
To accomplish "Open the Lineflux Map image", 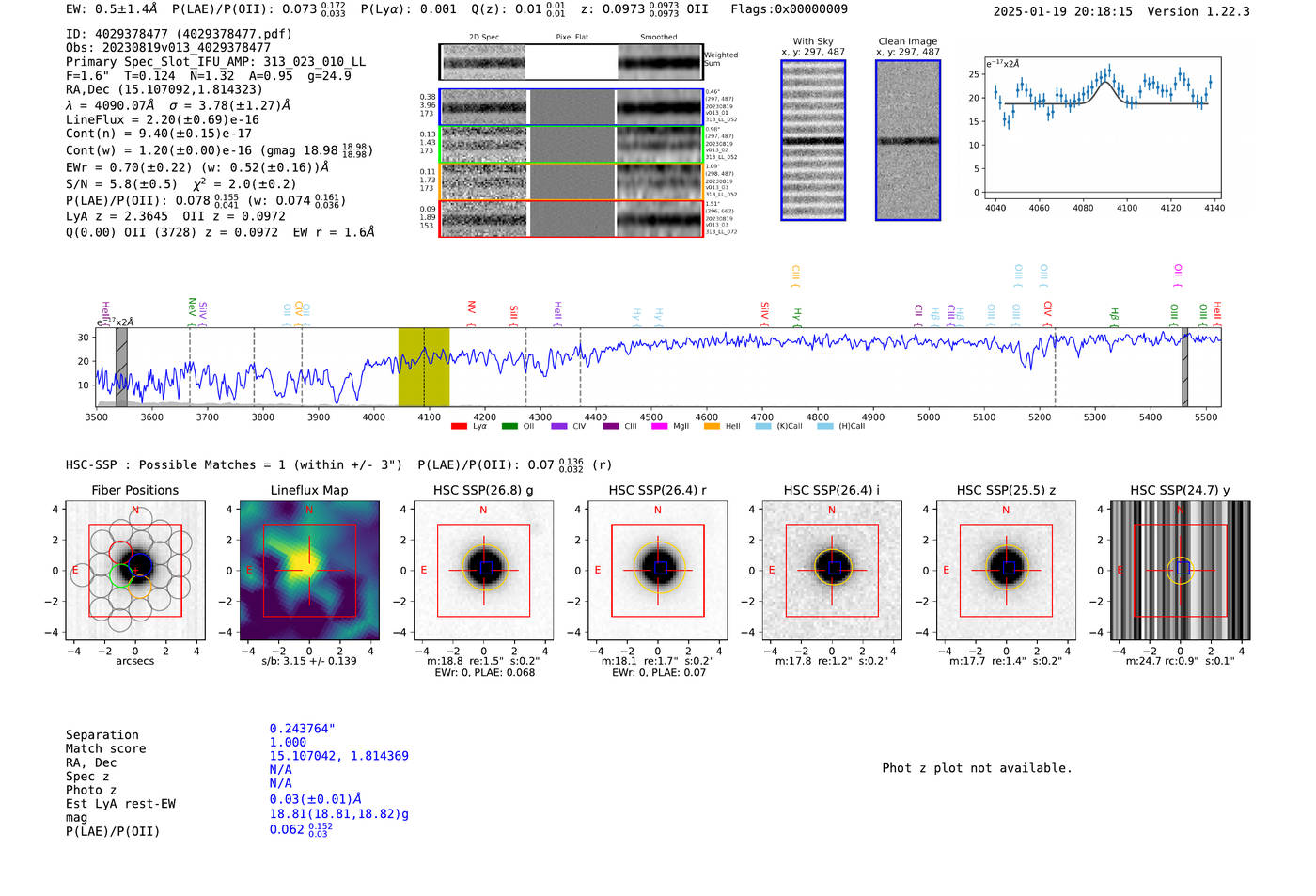I will 309,570.
